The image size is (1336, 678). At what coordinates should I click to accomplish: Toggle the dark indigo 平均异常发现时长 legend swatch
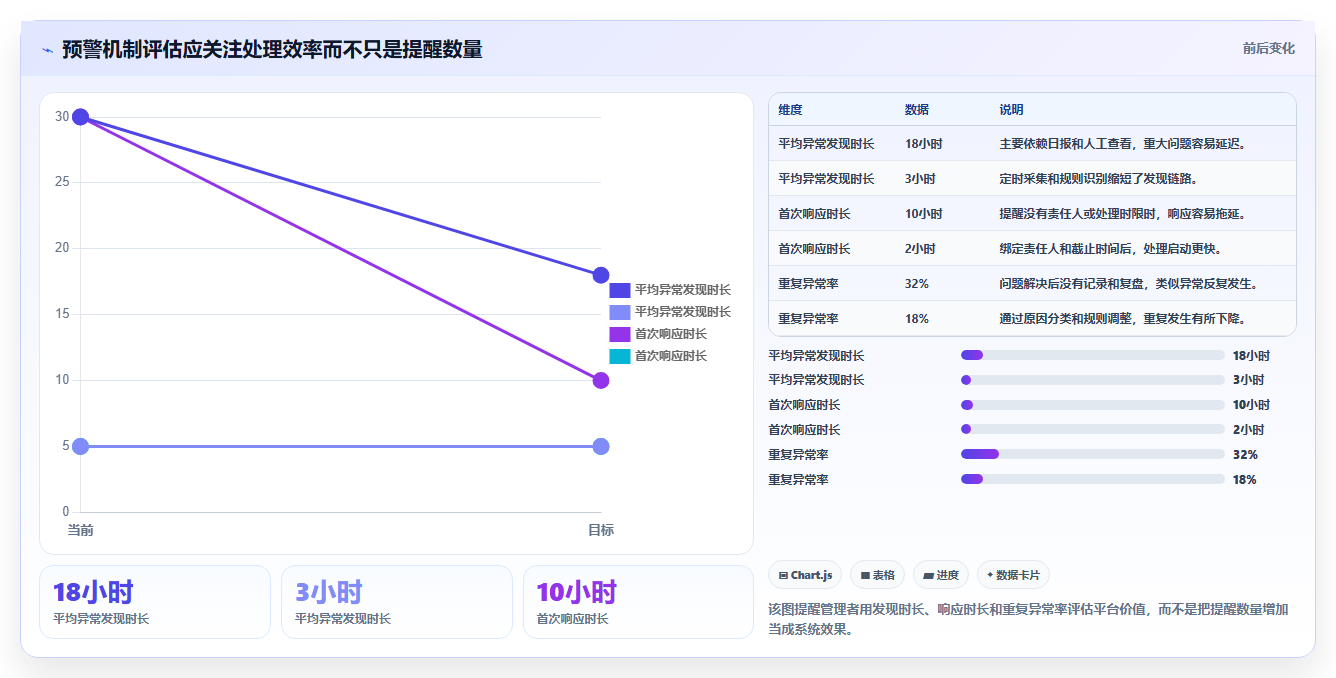[x=620, y=290]
